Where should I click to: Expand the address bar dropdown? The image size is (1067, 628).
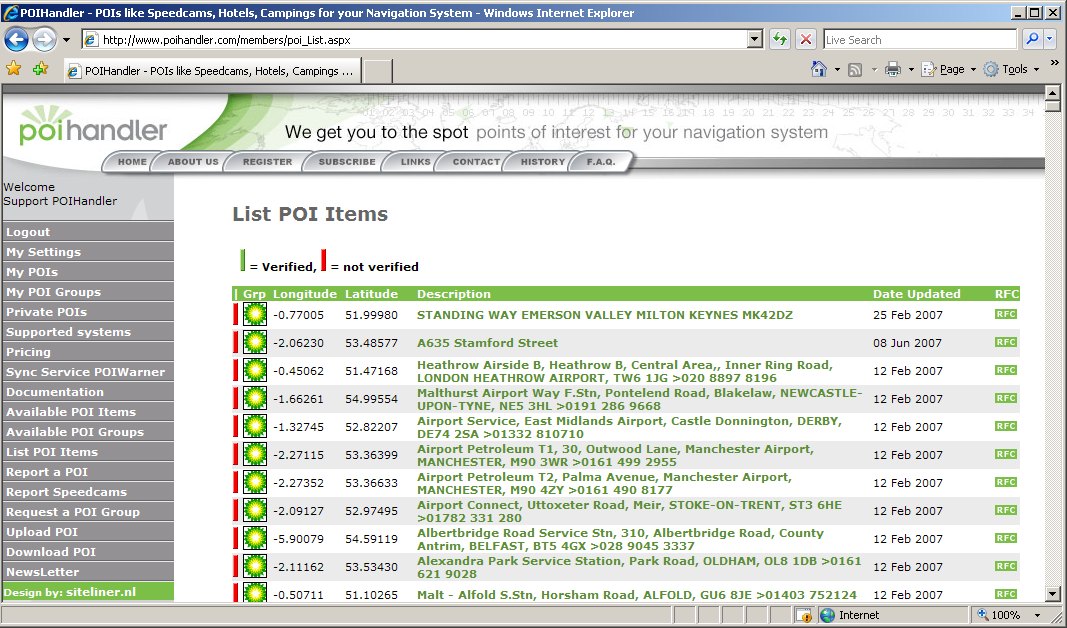coord(755,40)
